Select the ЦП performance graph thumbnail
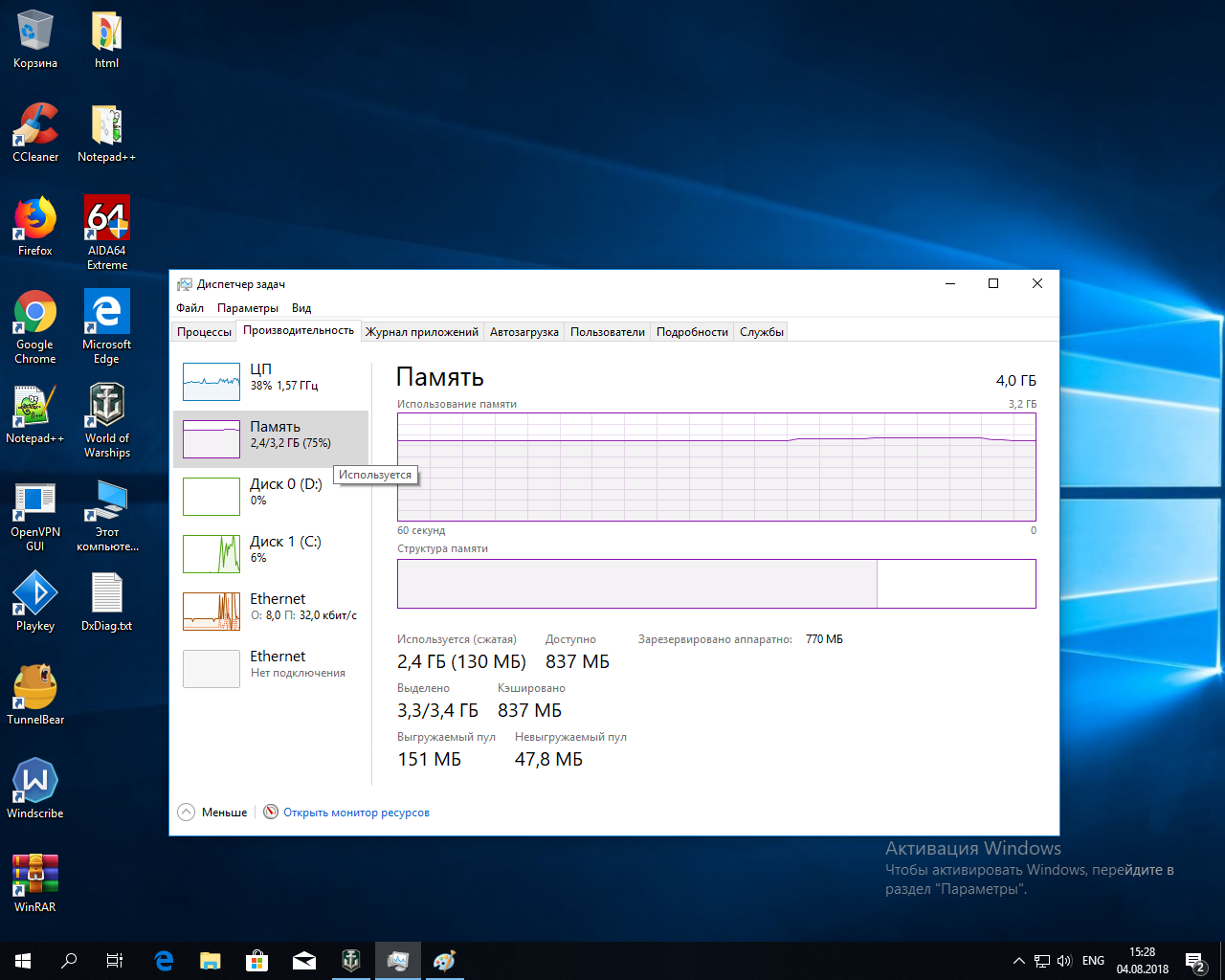The height and width of the screenshot is (980, 1225). click(x=212, y=382)
